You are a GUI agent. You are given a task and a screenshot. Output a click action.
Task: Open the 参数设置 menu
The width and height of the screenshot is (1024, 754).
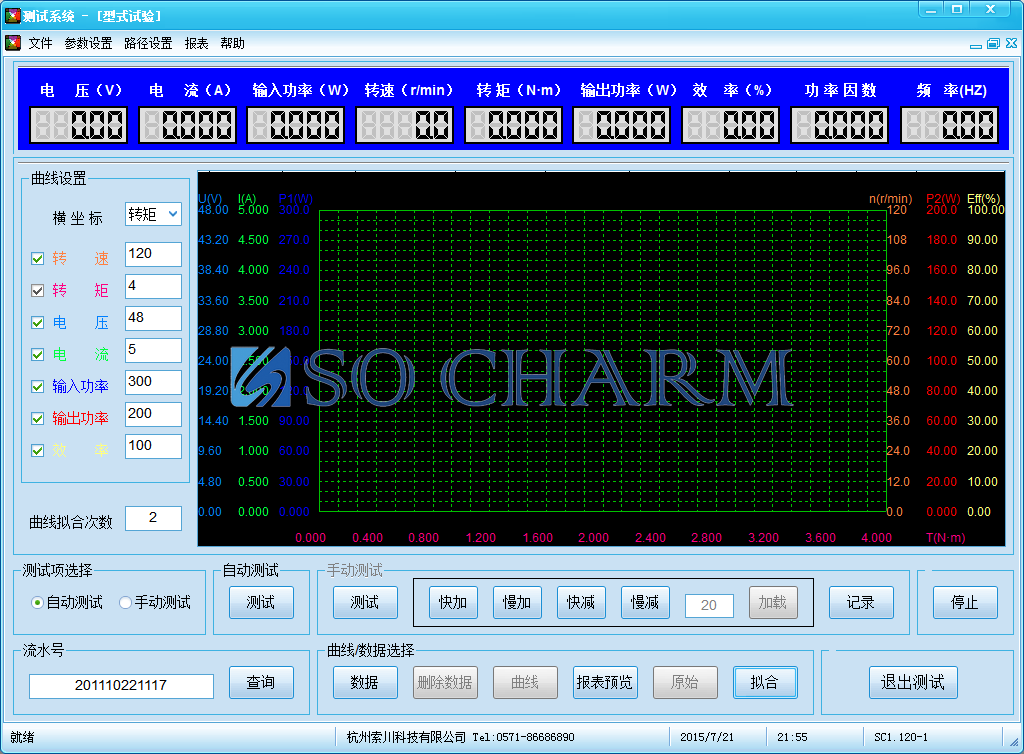(x=88, y=43)
